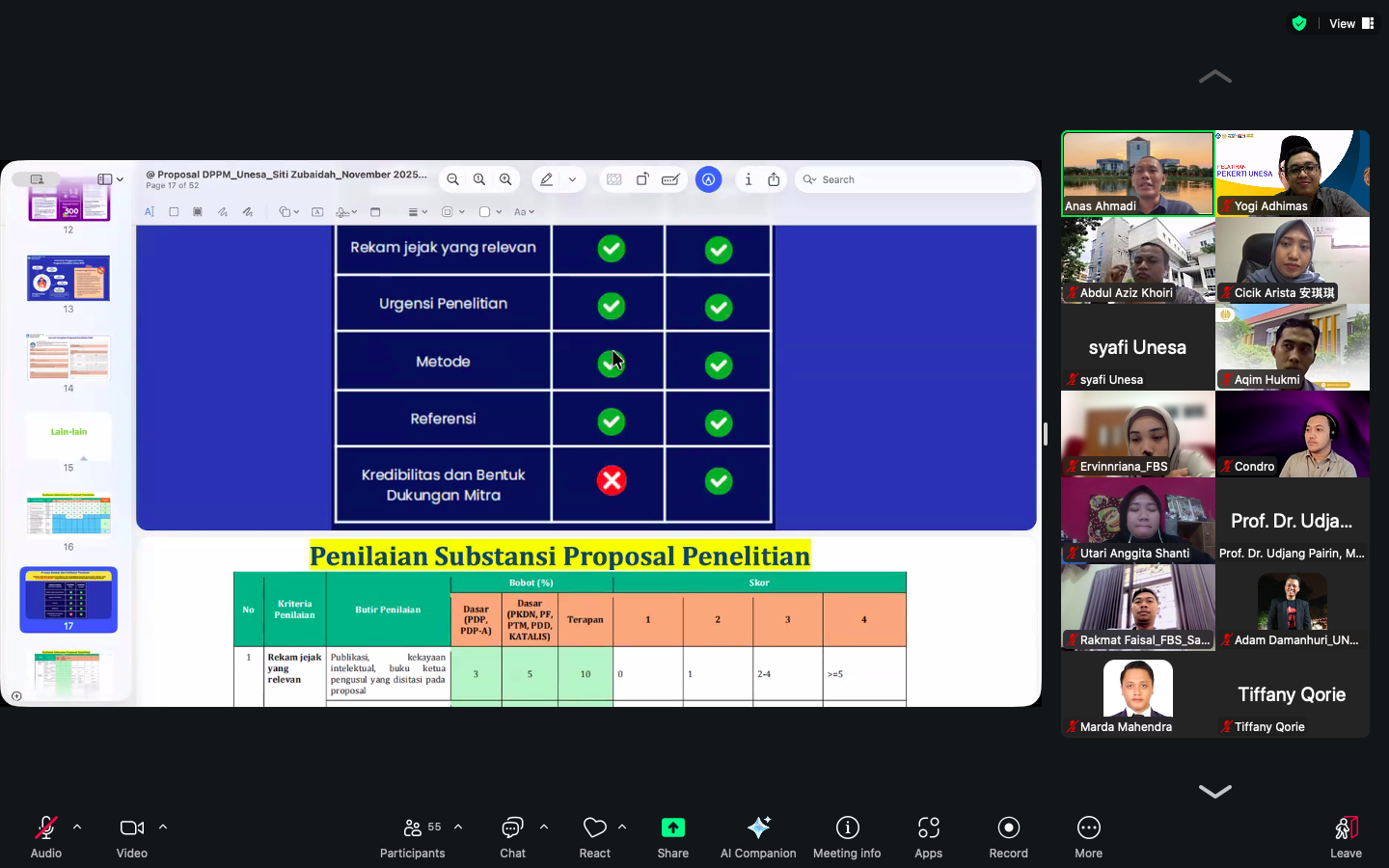Open the More options menu
Image resolution: width=1389 pixels, height=868 pixels.
tap(1088, 836)
